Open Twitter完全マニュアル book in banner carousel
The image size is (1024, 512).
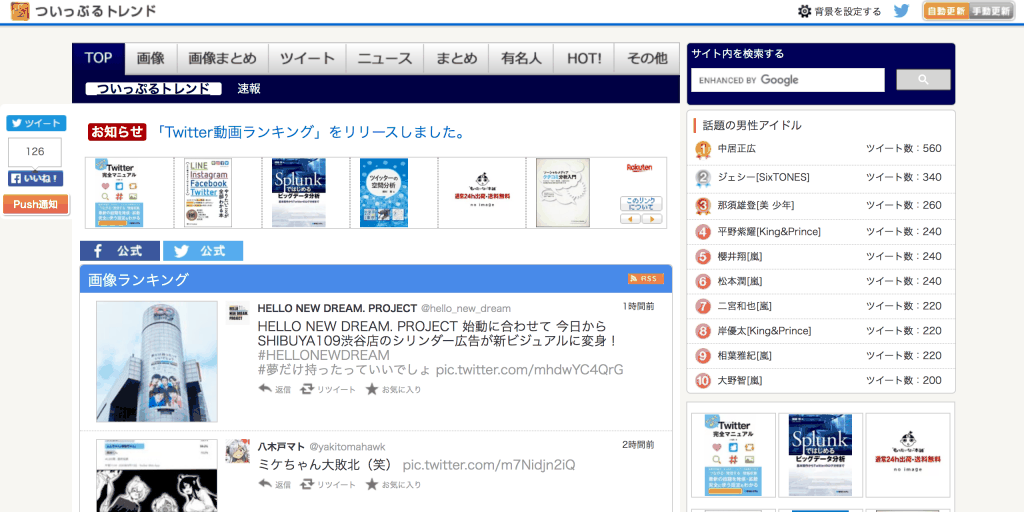point(120,193)
